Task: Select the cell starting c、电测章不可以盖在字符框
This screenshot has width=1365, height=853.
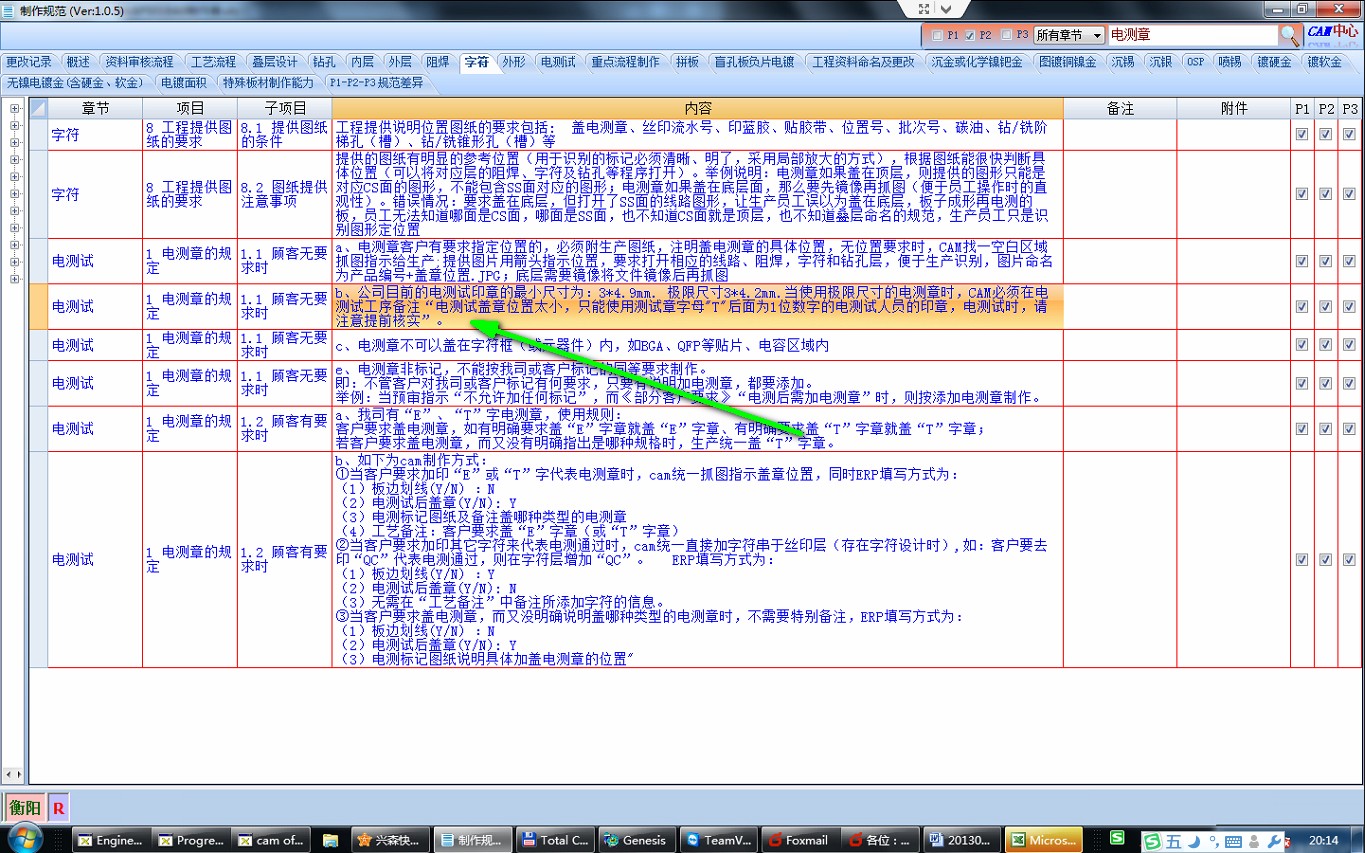Action: point(698,345)
